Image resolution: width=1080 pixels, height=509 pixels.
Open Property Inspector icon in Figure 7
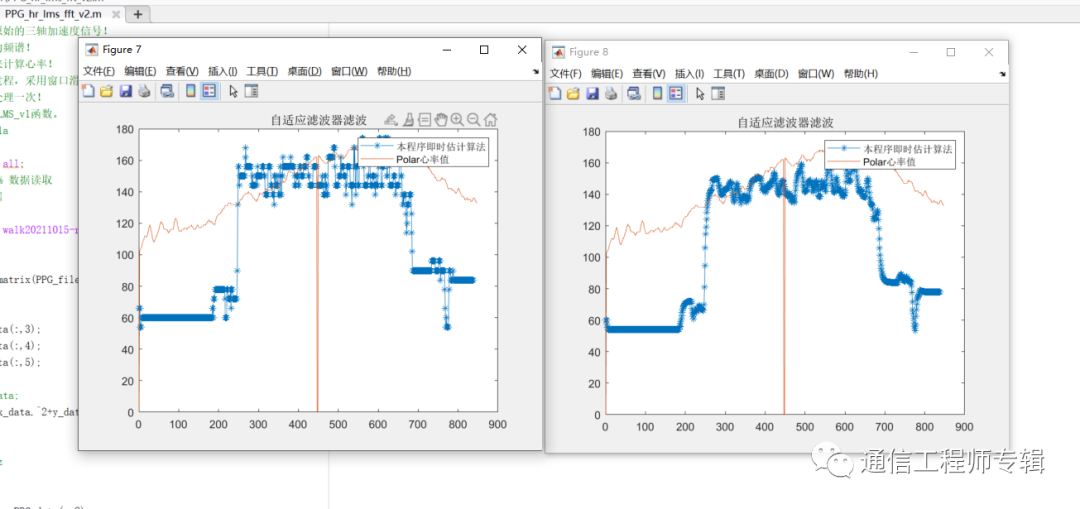point(251,91)
